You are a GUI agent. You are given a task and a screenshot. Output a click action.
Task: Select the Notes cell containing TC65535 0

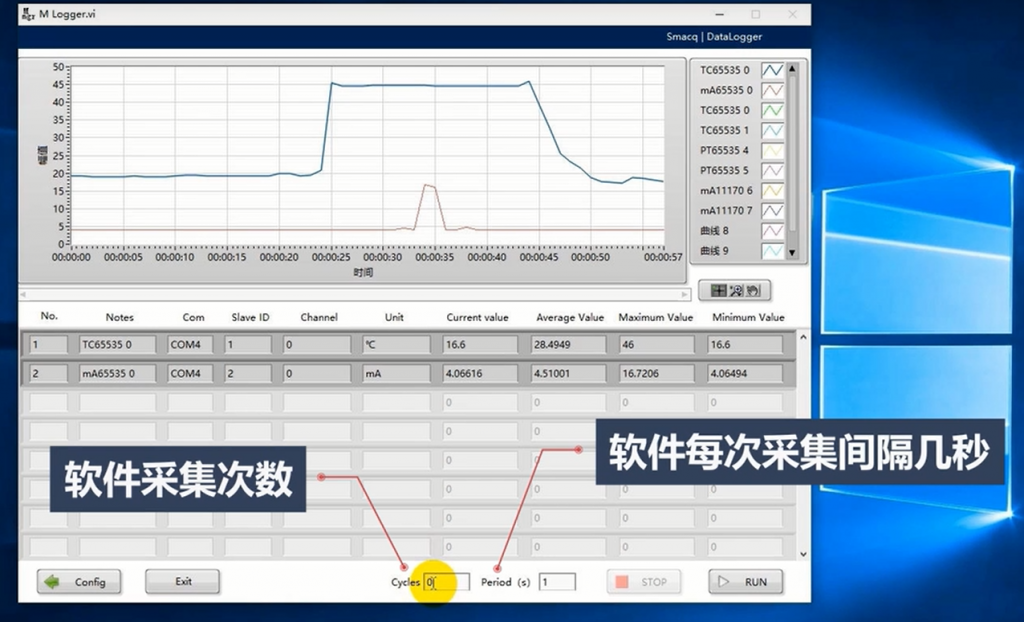(x=118, y=344)
